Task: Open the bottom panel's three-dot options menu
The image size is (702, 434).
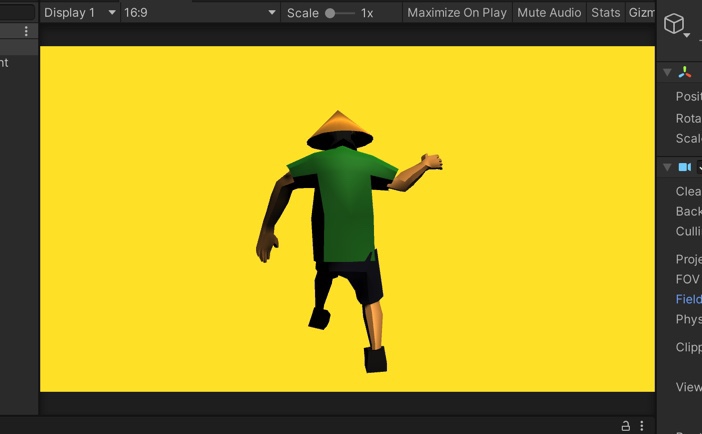Action: pyautogui.click(x=642, y=426)
